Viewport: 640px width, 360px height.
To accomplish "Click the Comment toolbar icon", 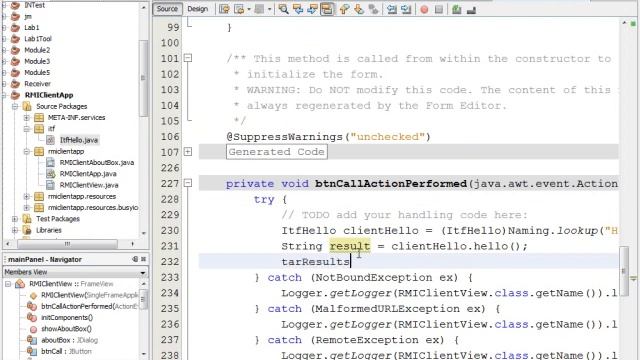I will 456,9.
